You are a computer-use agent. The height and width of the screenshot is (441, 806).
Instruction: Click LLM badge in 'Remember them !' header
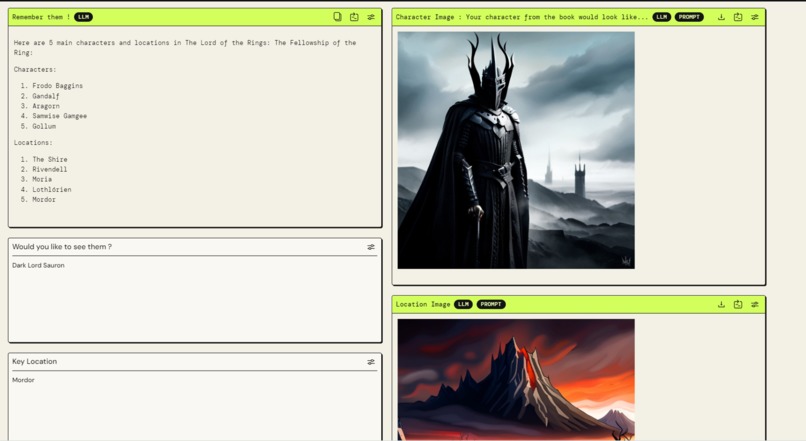click(x=83, y=17)
